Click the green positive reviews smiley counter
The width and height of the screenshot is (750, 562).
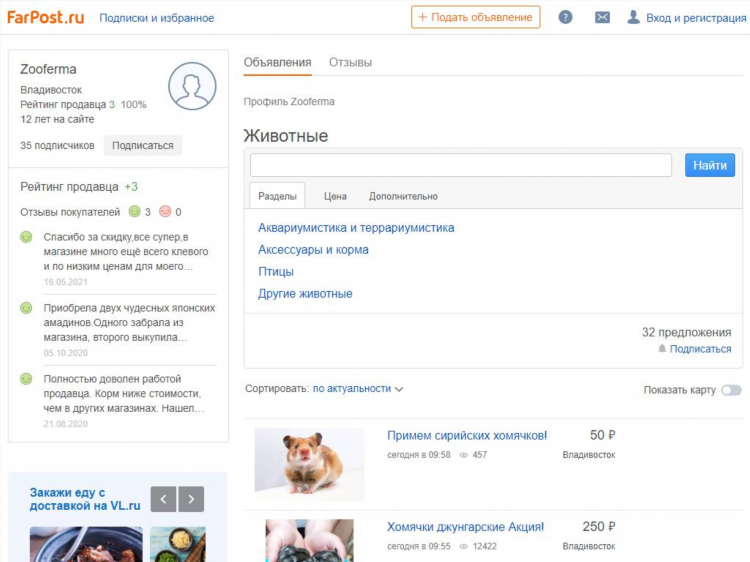point(134,211)
